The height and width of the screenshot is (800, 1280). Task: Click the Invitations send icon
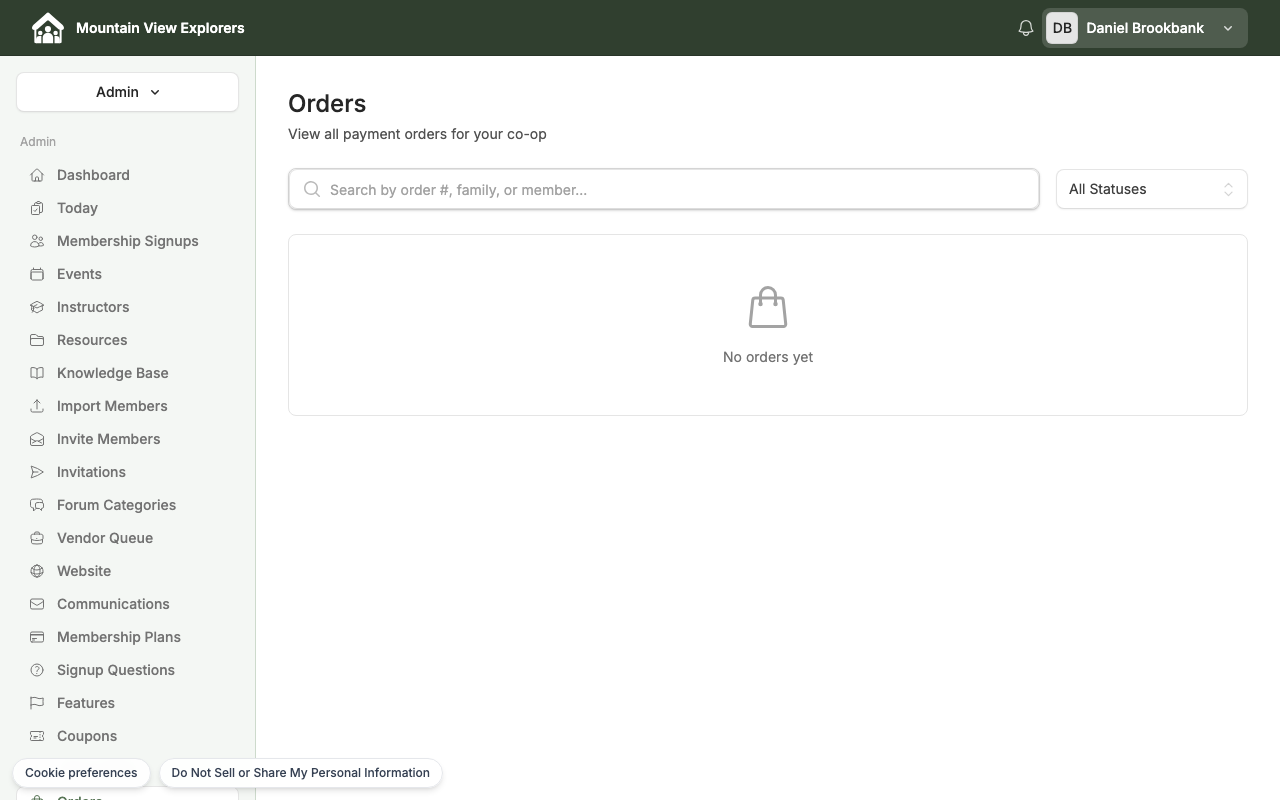pyautogui.click(x=37, y=472)
